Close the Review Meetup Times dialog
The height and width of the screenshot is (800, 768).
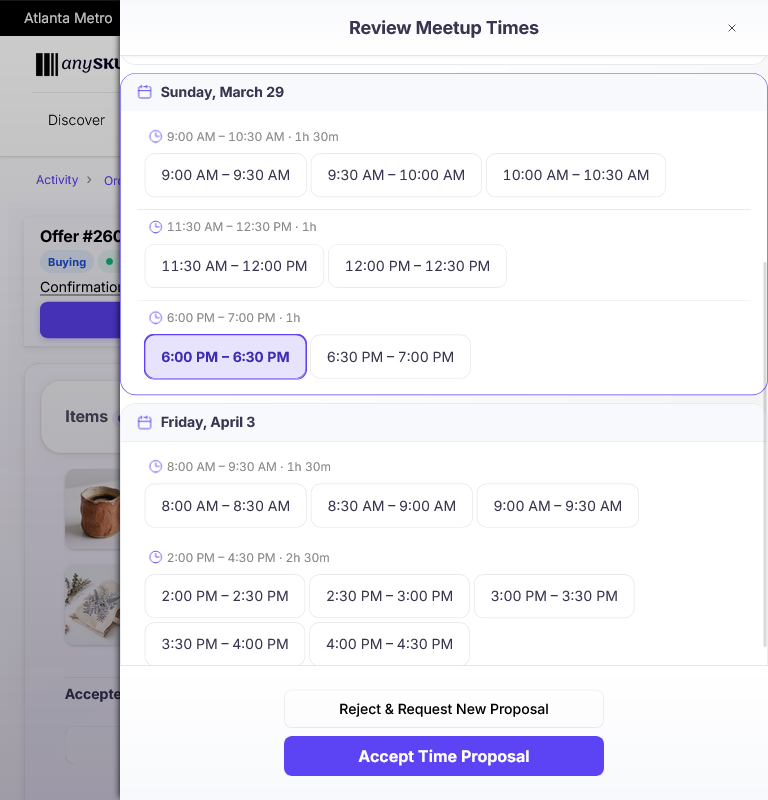click(731, 28)
